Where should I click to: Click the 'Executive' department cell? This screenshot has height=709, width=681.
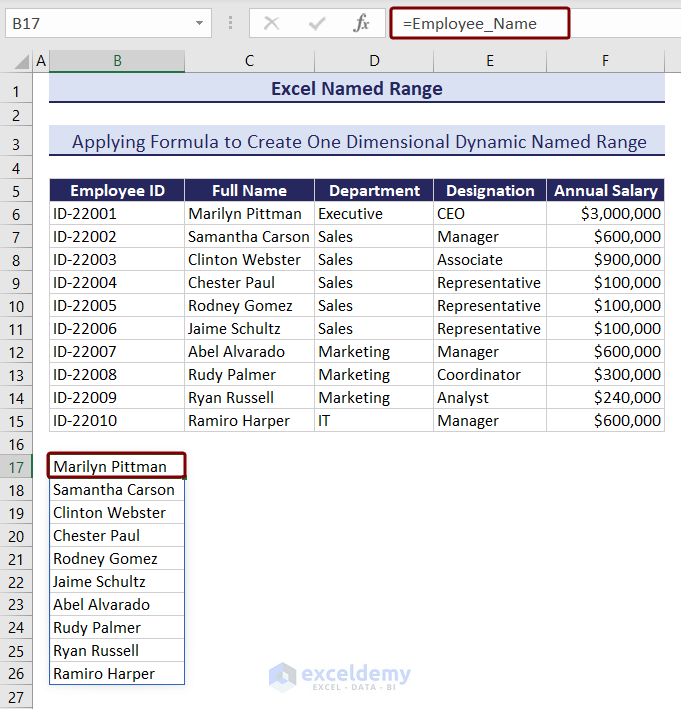(374, 213)
